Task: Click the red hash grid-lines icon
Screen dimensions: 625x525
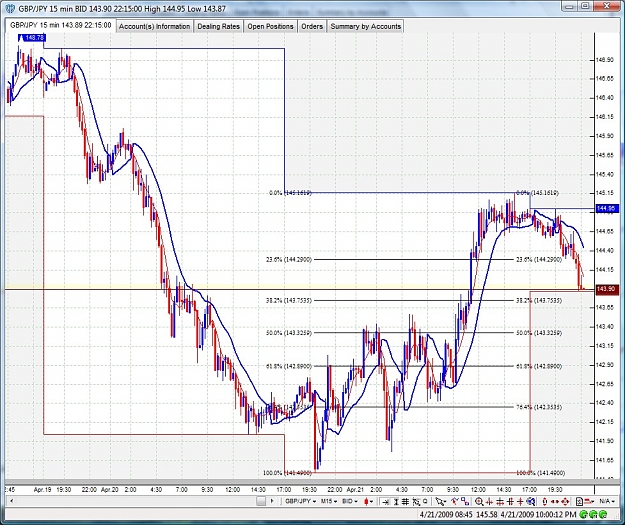Action: 510,501
